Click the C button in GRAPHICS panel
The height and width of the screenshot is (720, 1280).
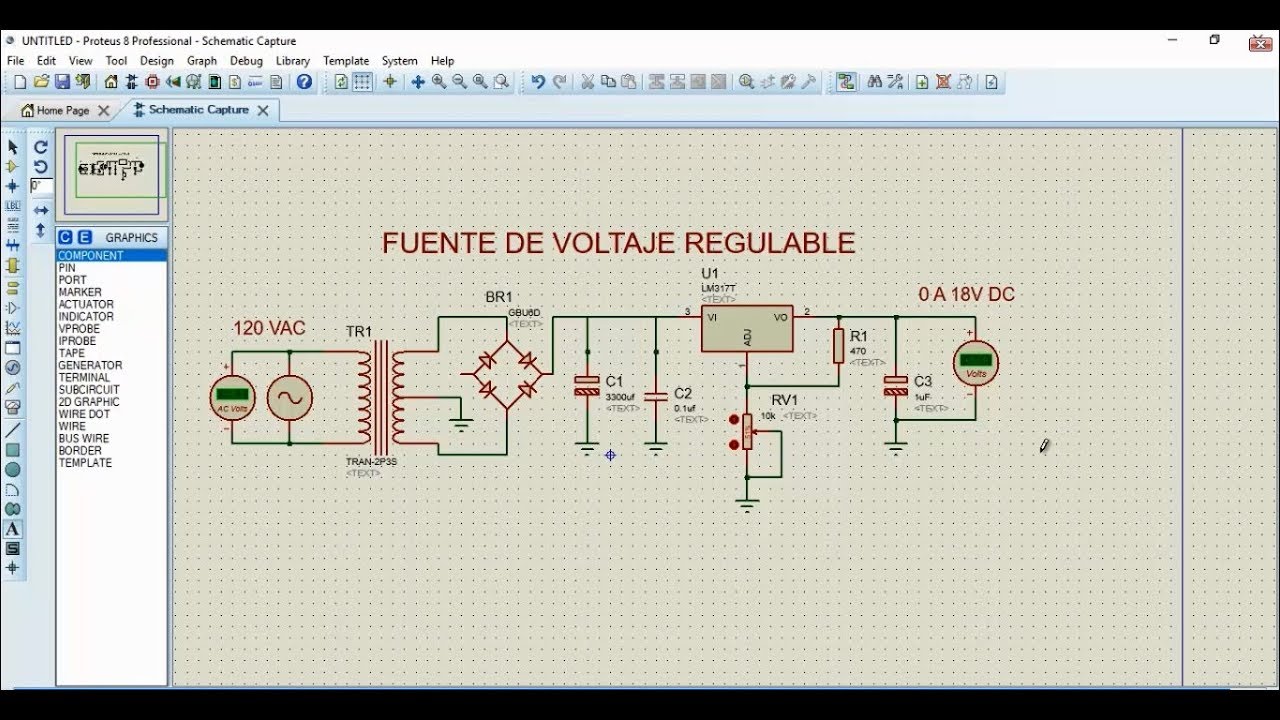65,237
